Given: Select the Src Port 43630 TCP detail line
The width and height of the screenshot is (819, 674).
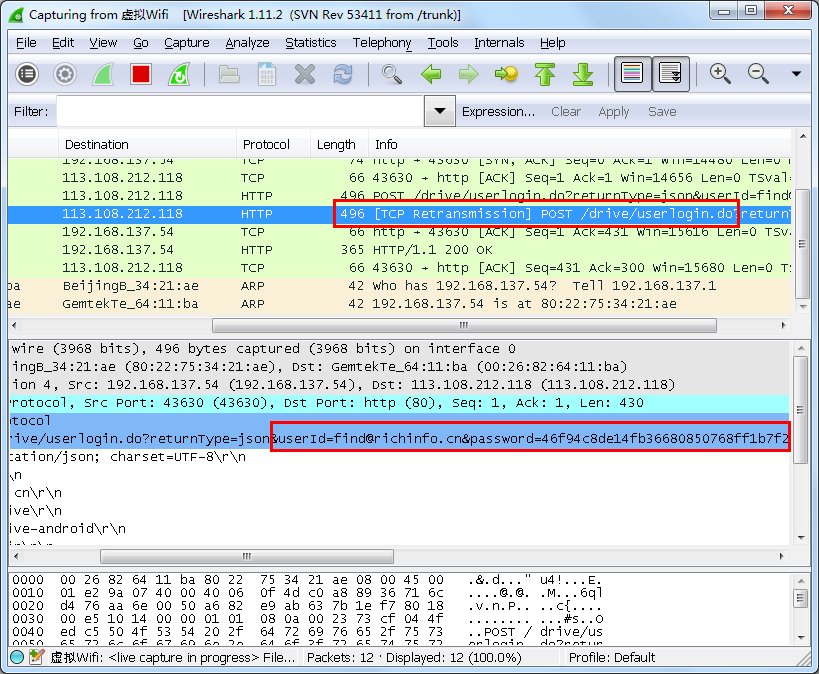Looking at the screenshot, I should point(399,403).
